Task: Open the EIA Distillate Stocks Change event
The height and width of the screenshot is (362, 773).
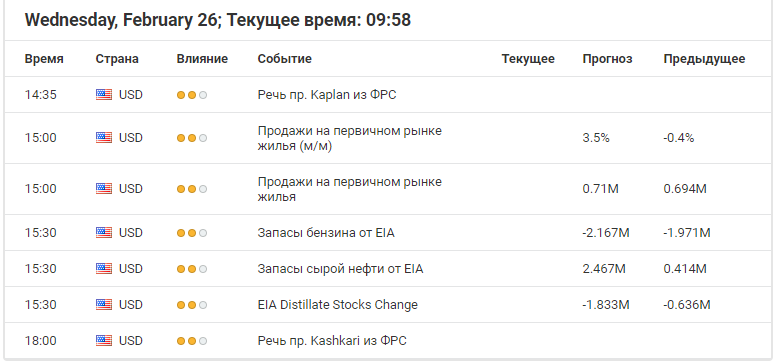Action: click(338, 305)
